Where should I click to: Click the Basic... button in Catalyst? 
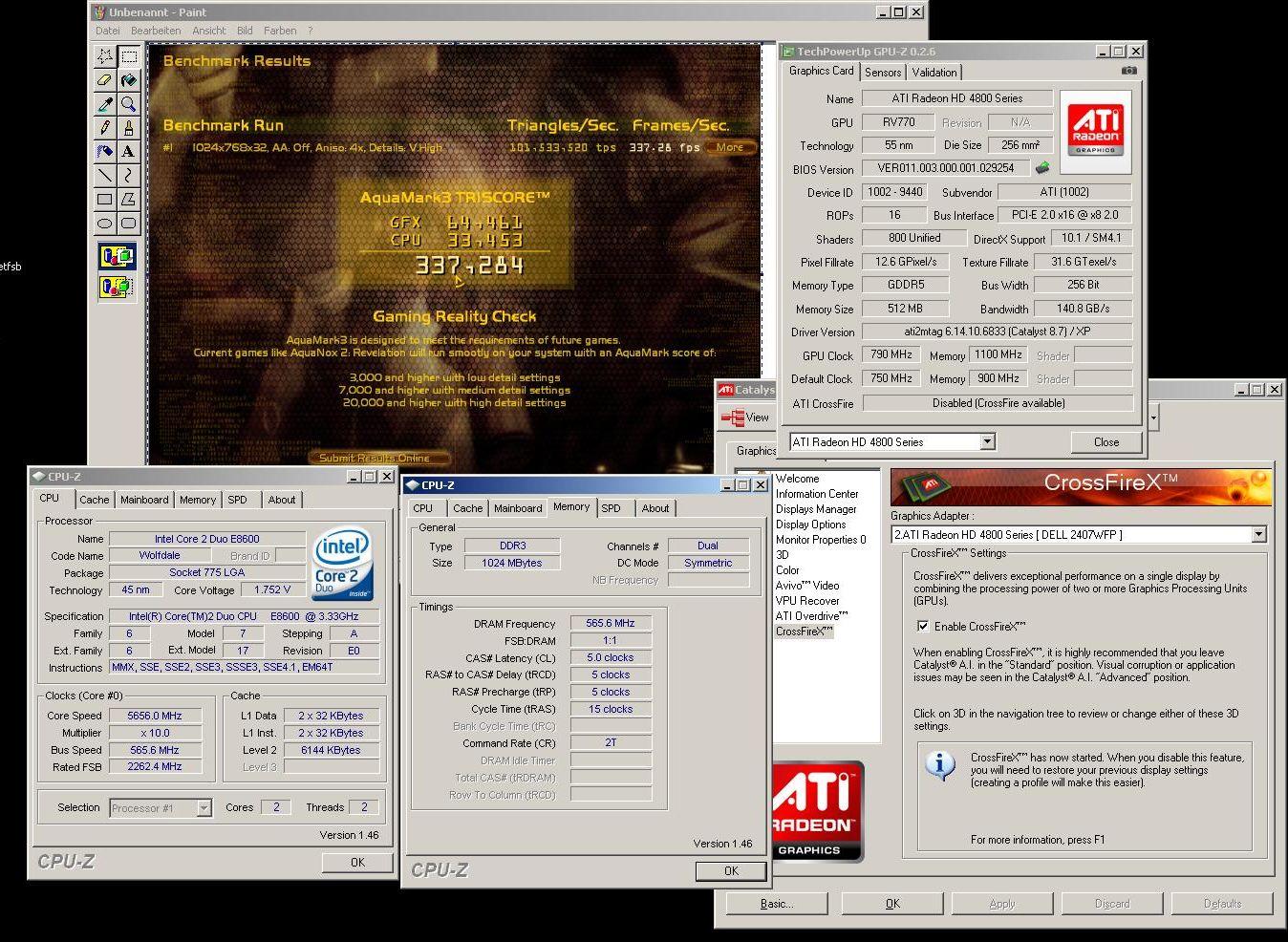(776, 904)
